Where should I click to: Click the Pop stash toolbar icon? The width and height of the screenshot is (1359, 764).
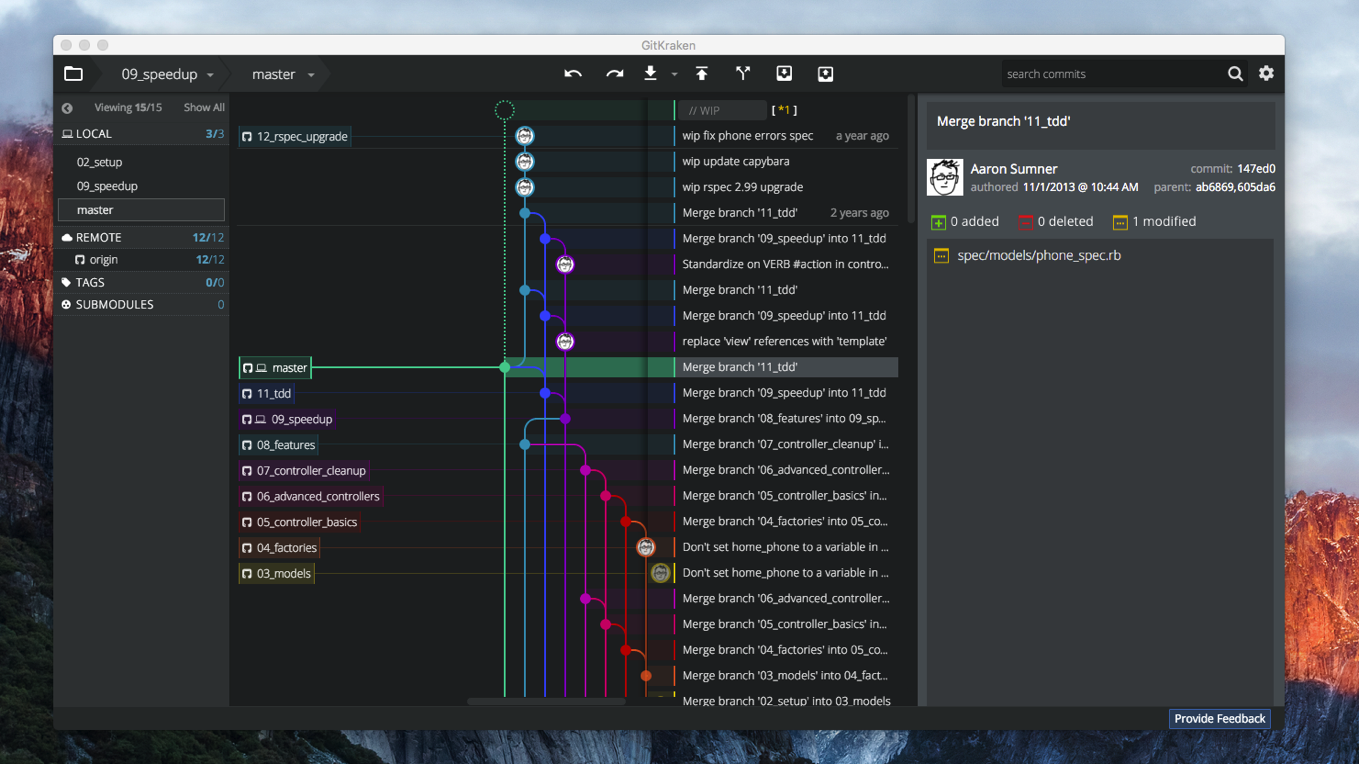coord(825,73)
